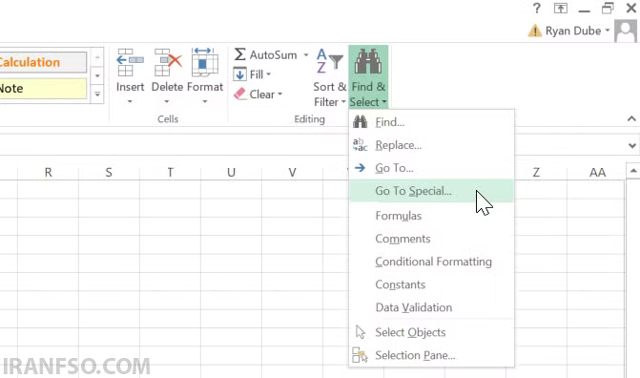Click the vertical scrollbar up arrow
Image resolution: width=640 pixels, height=378 pixels.
tap(633, 171)
